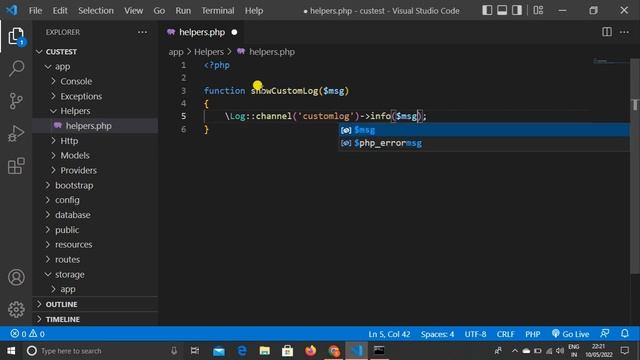Click Spaces: 4 indentation setting
Viewport: 640px width, 360px height.
click(437, 334)
